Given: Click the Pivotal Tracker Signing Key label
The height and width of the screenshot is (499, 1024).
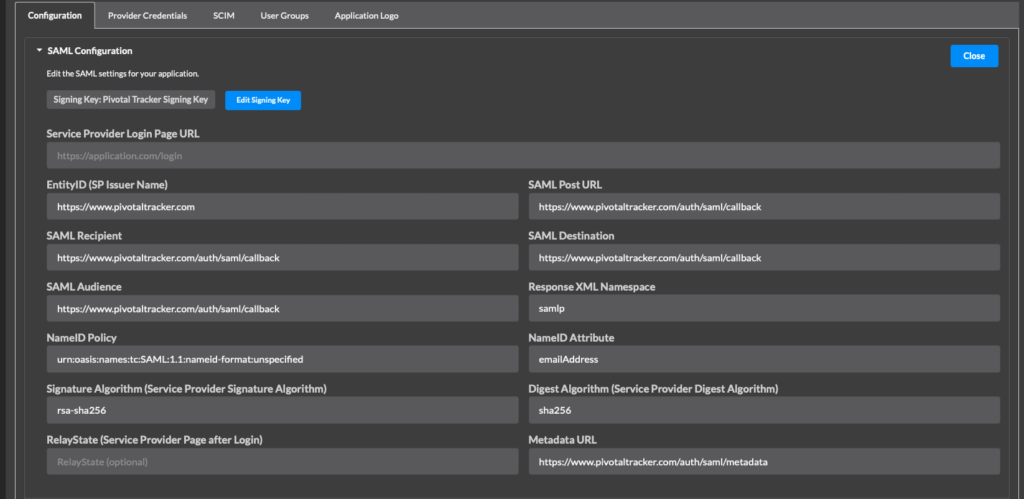Looking at the screenshot, I should [x=131, y=100].
